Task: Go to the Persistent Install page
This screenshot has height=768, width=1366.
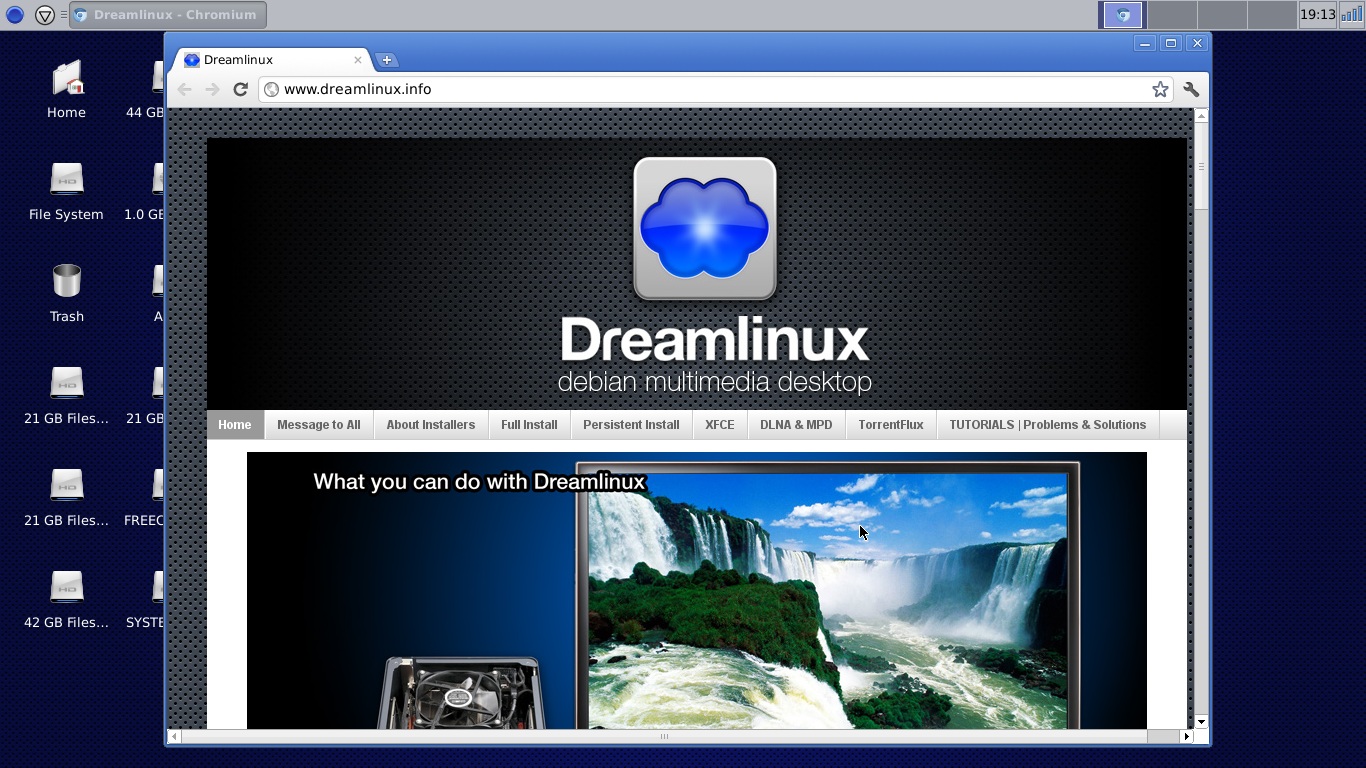Action: coord(631,425)
